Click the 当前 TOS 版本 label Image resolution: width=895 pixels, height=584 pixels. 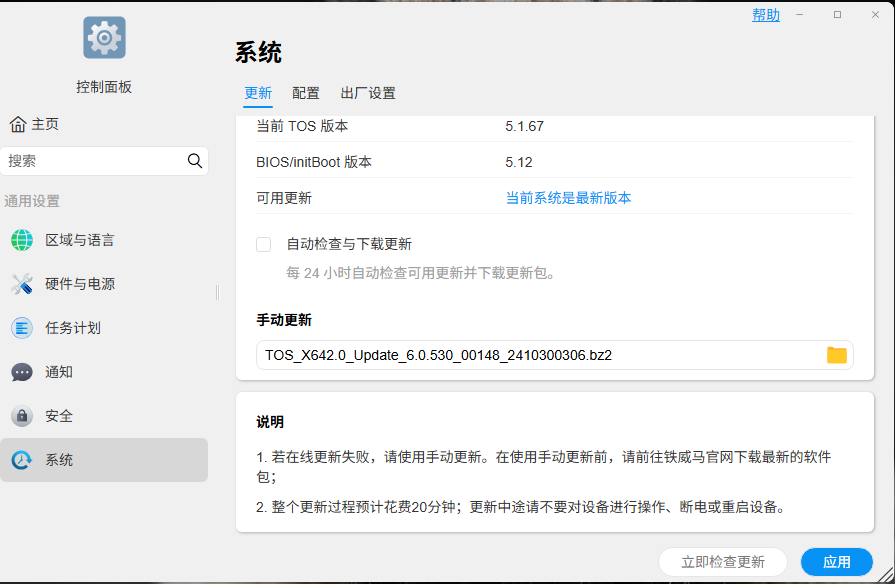click(302, 126)
